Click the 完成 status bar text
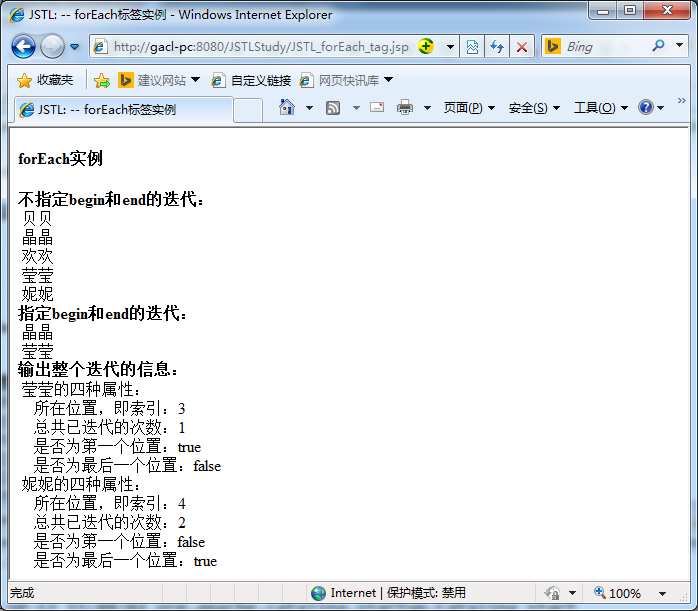This screenshot has width=698, height=611. [x=22, y=593]
